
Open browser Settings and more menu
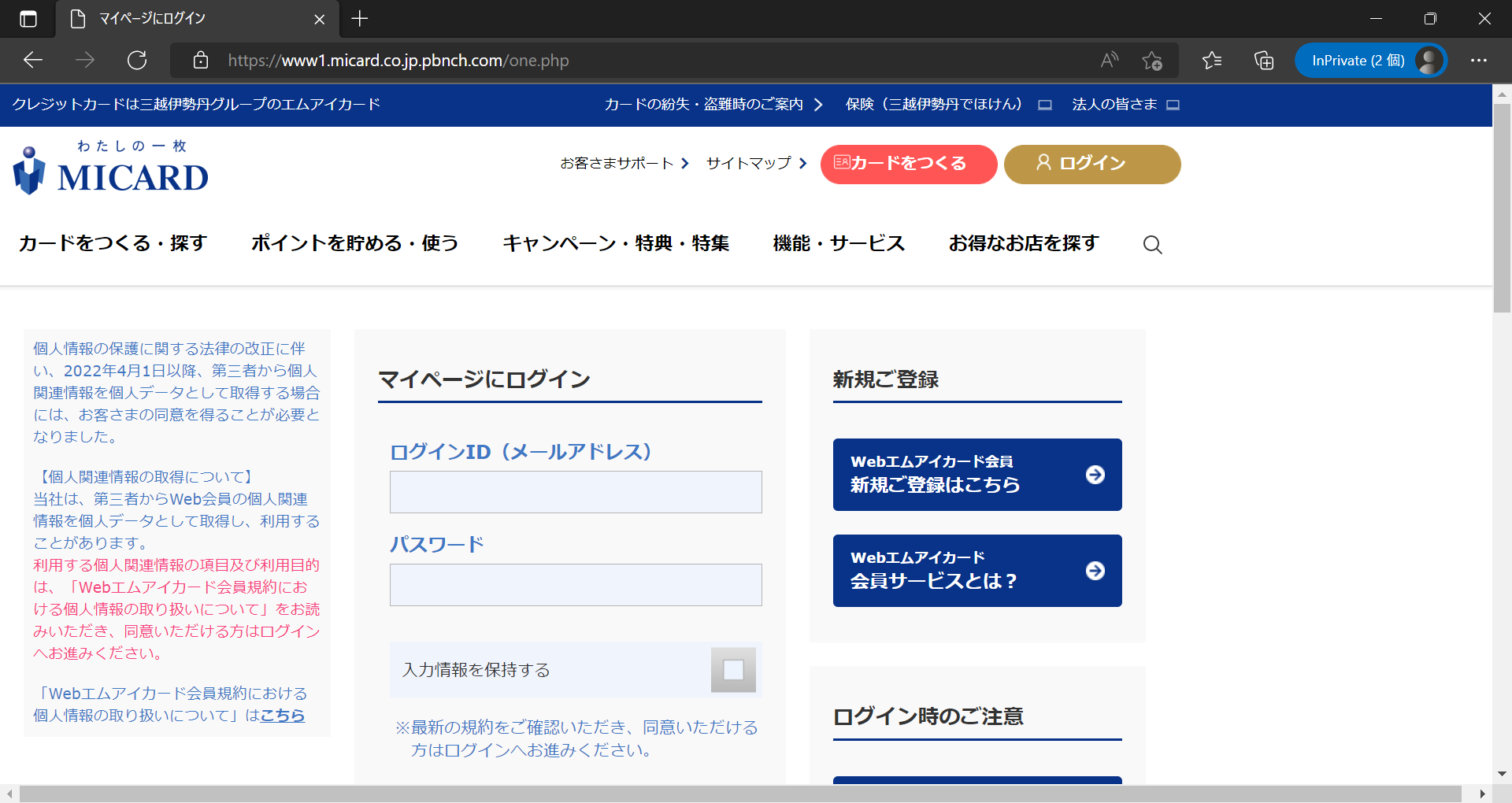coord(1479,61)
